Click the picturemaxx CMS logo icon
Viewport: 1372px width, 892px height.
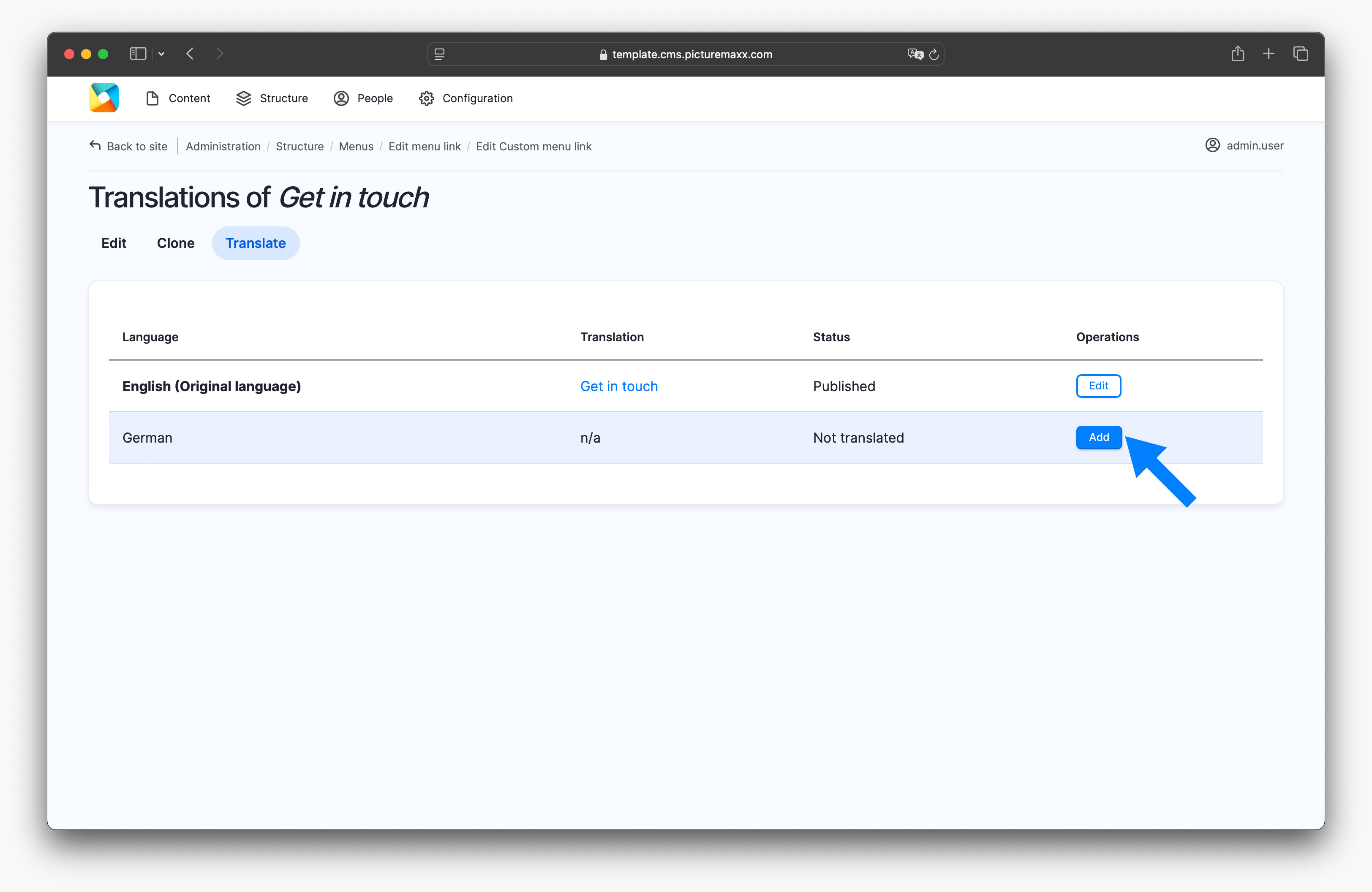[104, 98]
